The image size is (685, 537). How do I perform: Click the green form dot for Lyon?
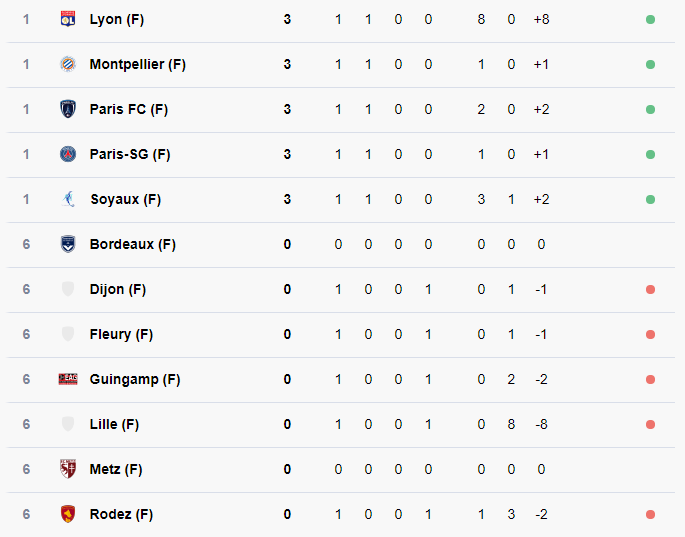tap(650, 19)
